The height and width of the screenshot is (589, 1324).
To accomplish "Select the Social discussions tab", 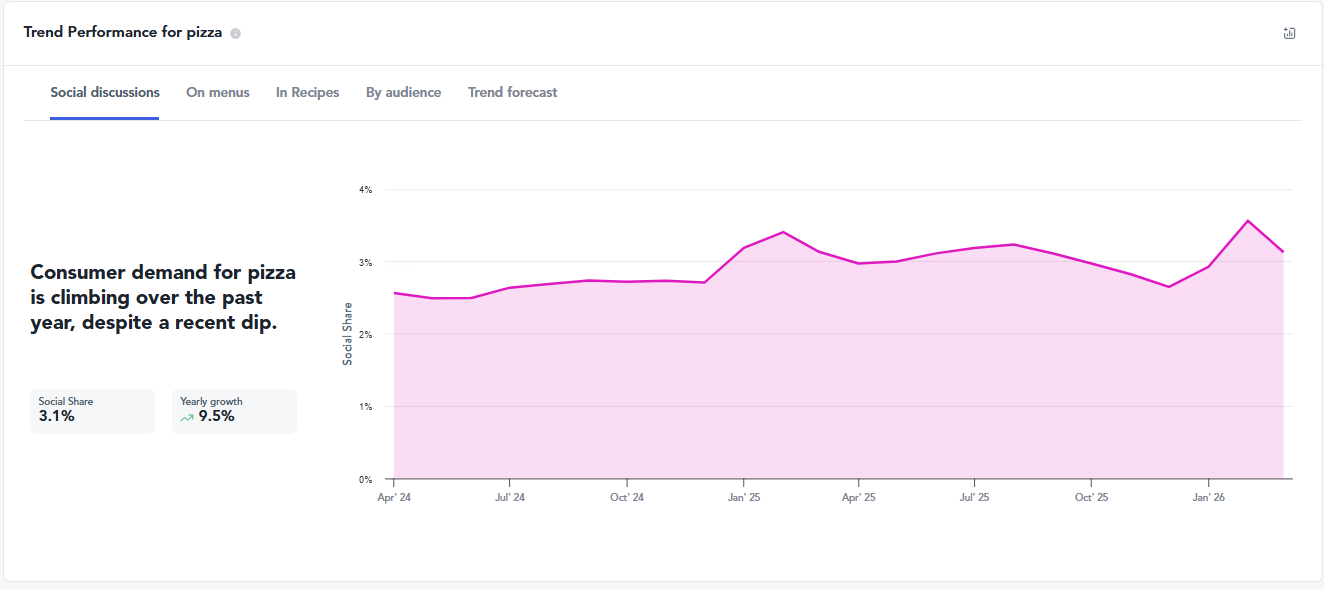I will [x=105, y=92].
